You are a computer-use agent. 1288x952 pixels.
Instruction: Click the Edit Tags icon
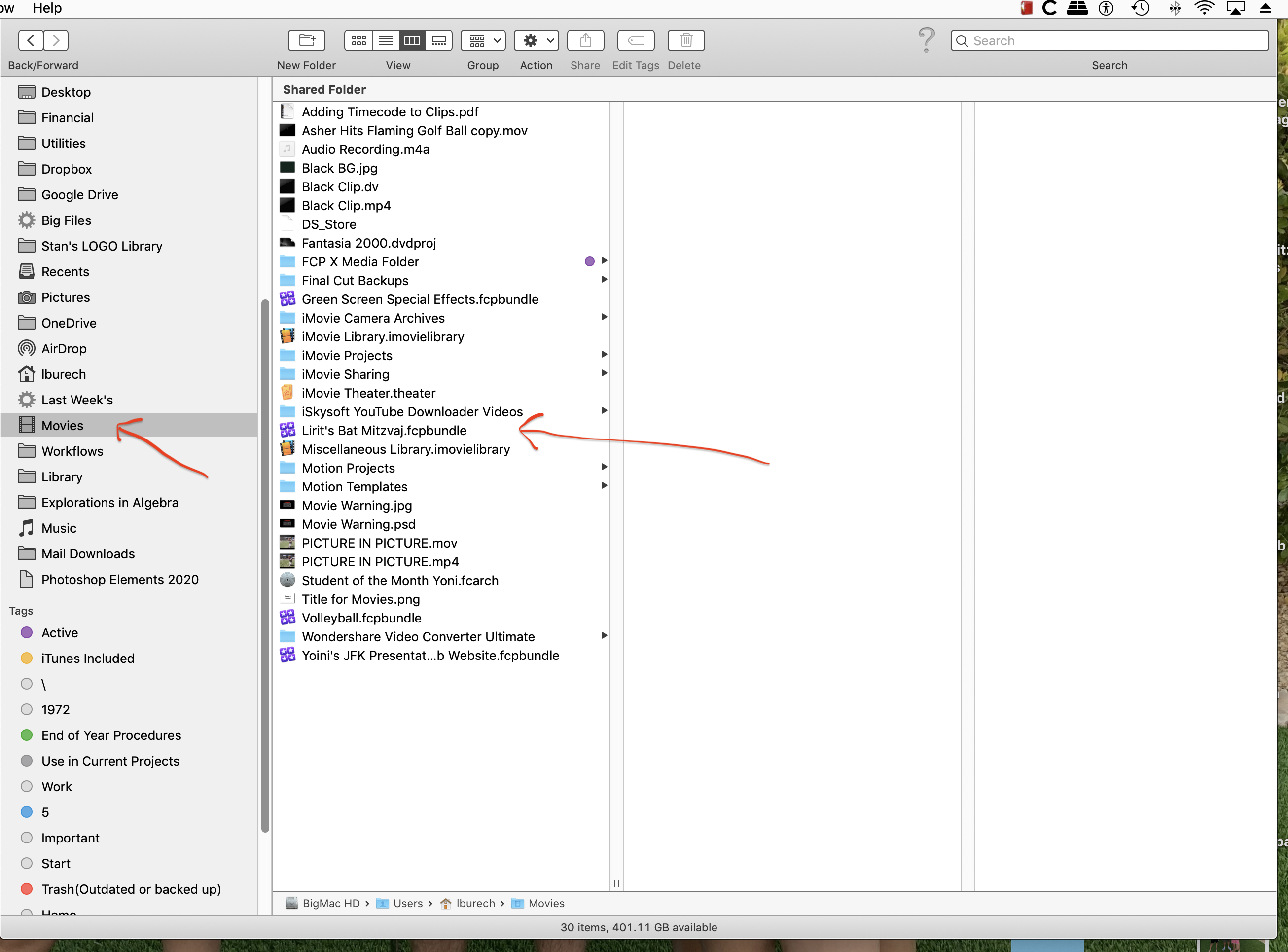(x=635, y=40)
